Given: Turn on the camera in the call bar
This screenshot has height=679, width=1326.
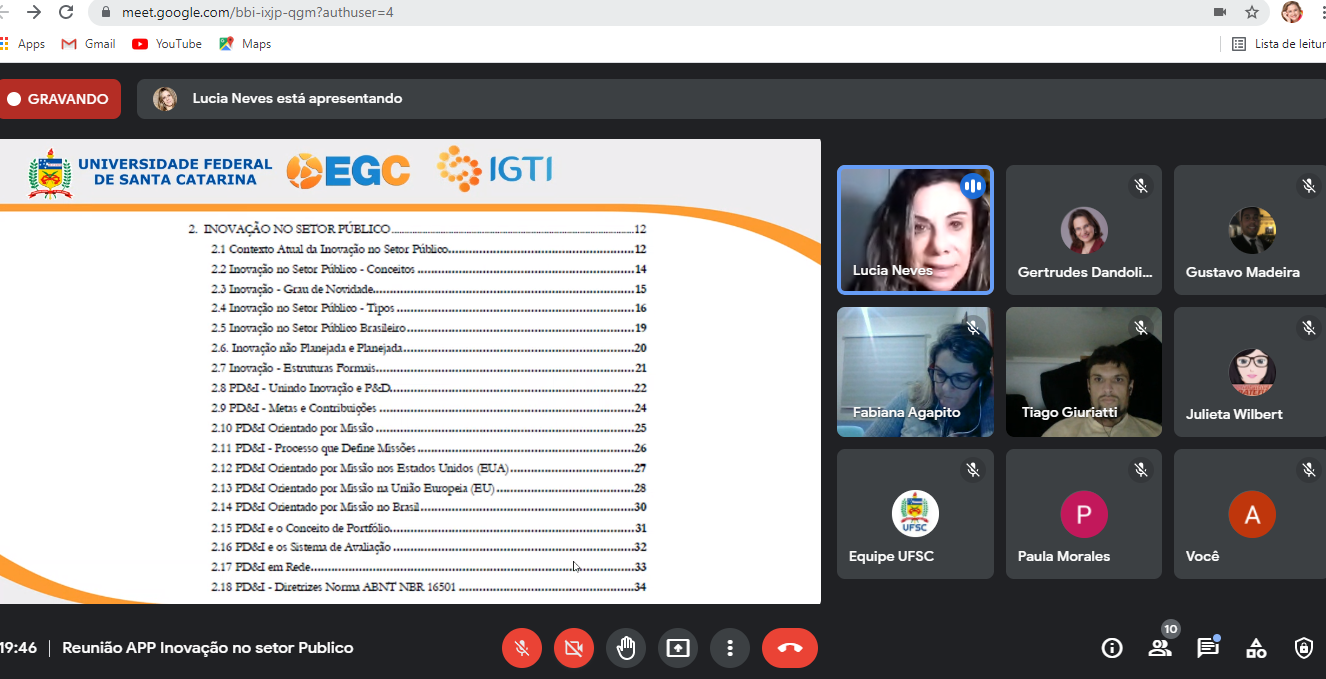Looking at the screenshot, I should [573, 648].
